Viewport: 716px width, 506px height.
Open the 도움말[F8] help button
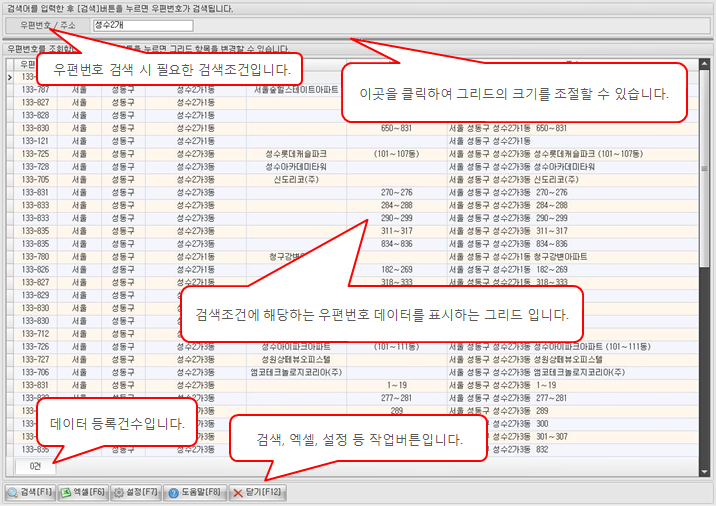tap(195, 492)
